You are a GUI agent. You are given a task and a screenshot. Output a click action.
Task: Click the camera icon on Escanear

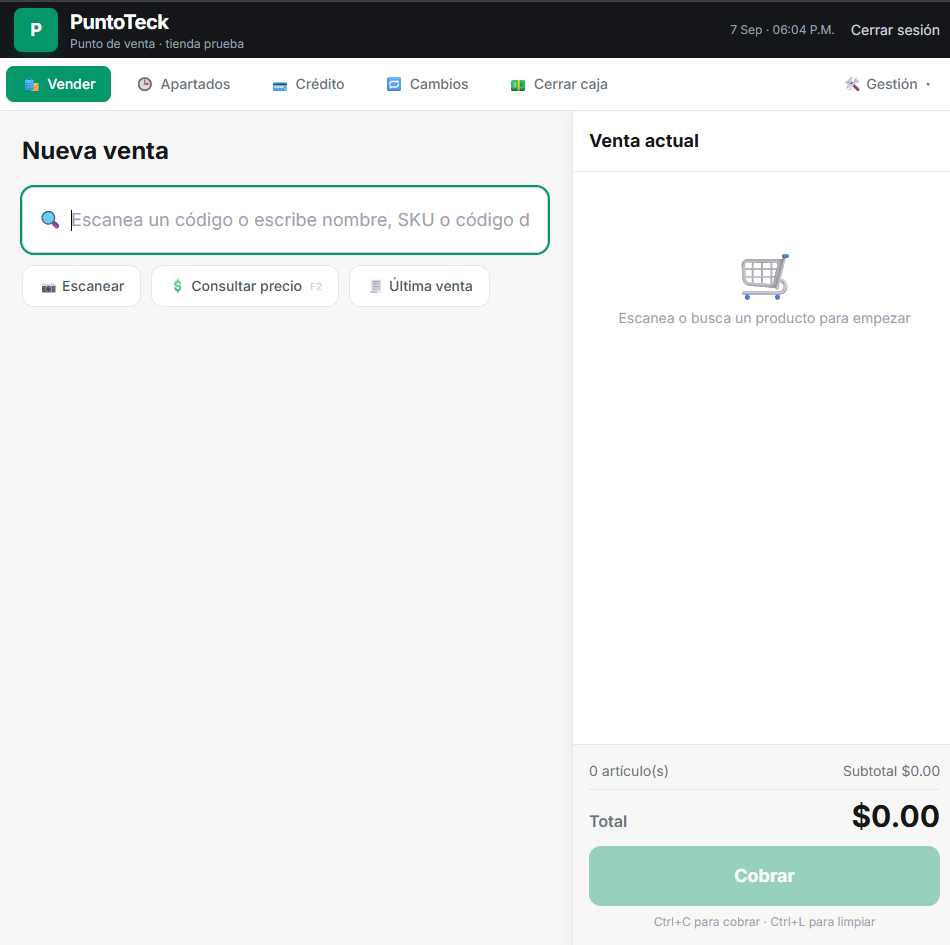point(48,287)
